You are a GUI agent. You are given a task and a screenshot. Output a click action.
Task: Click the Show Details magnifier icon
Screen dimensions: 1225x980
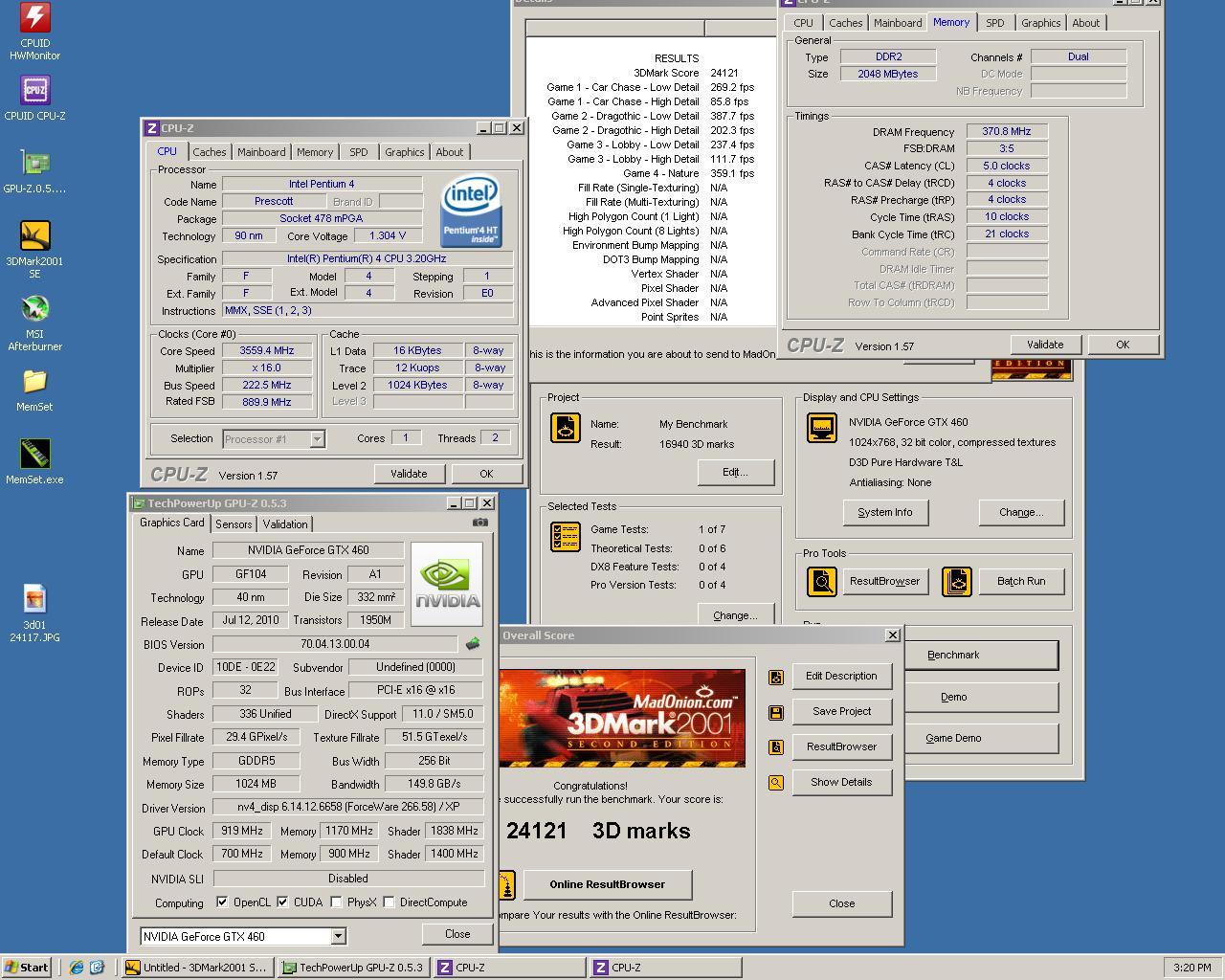[776, 783]
